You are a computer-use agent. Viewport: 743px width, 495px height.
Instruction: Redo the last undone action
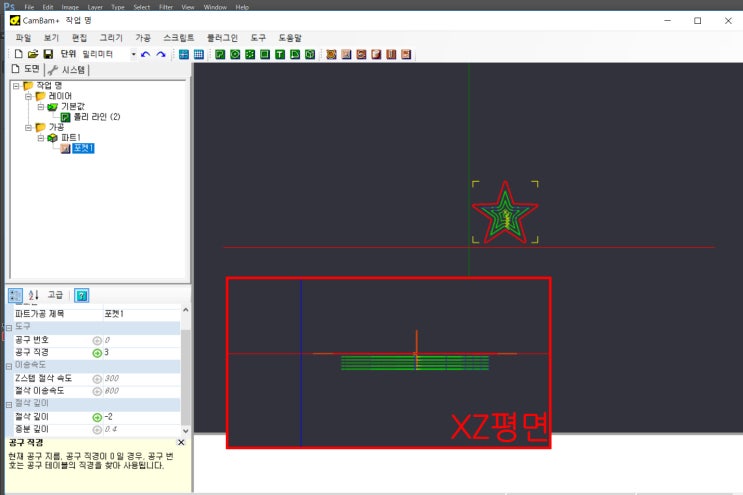161,54
